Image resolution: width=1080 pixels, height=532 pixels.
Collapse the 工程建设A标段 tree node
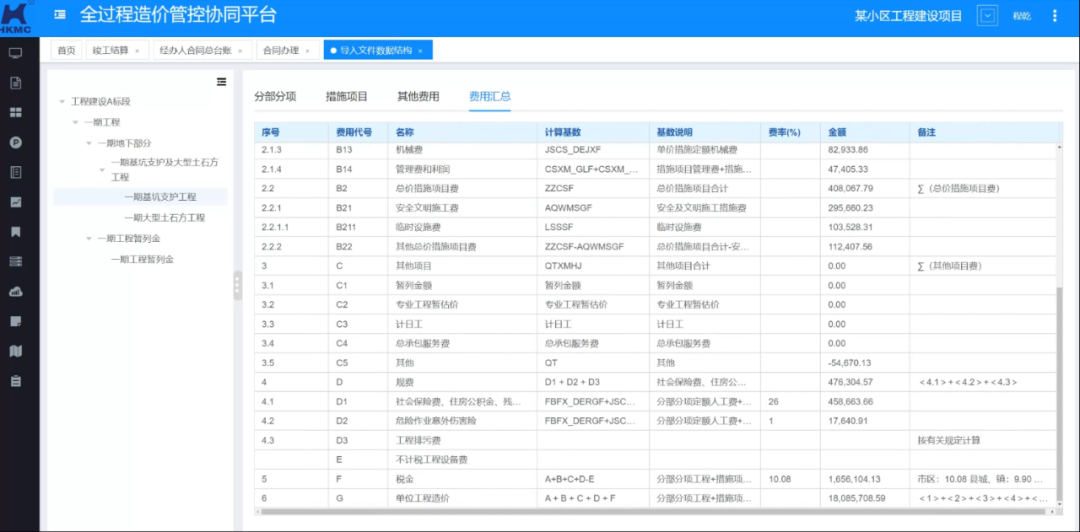click(x=62, y=101)
